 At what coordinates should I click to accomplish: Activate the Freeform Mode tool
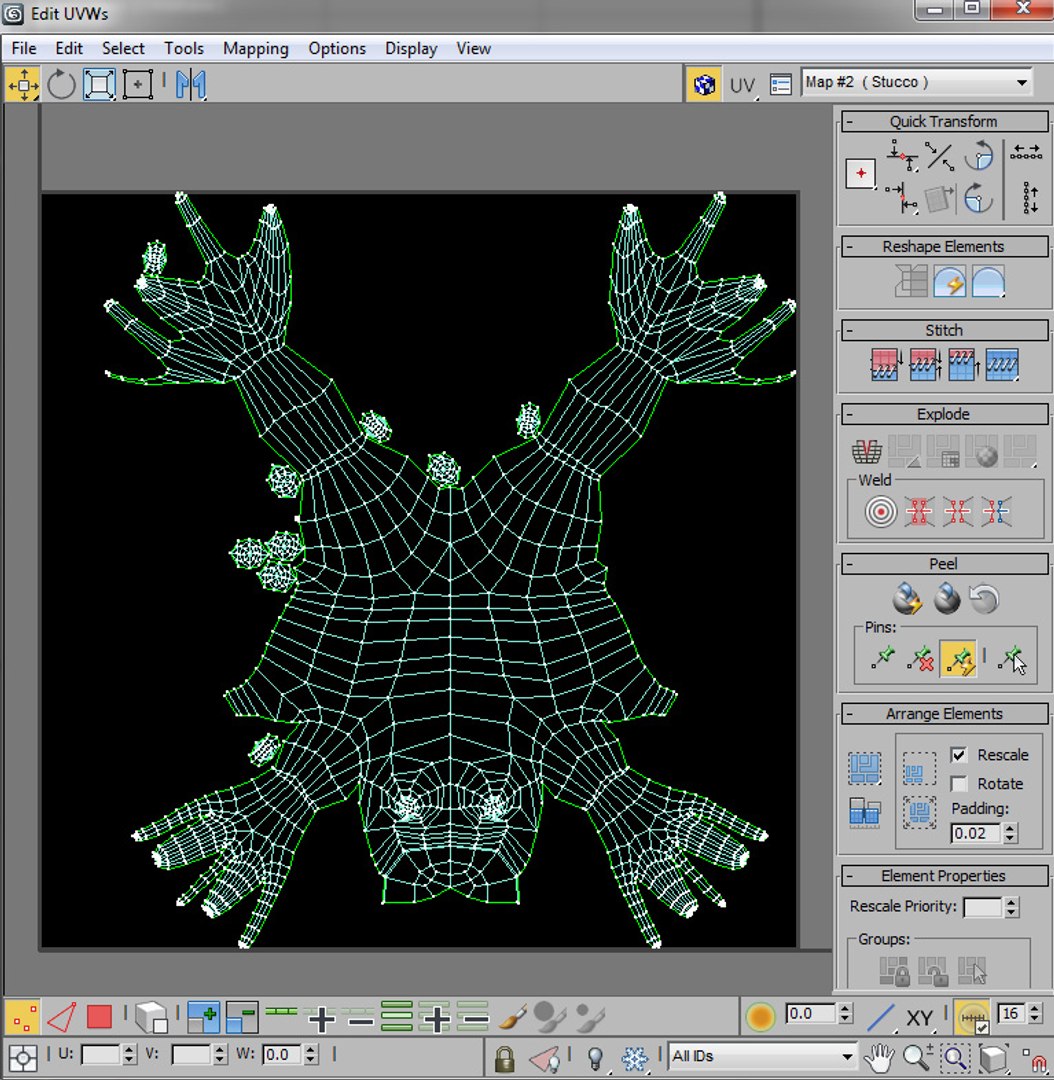click(138, 85)
